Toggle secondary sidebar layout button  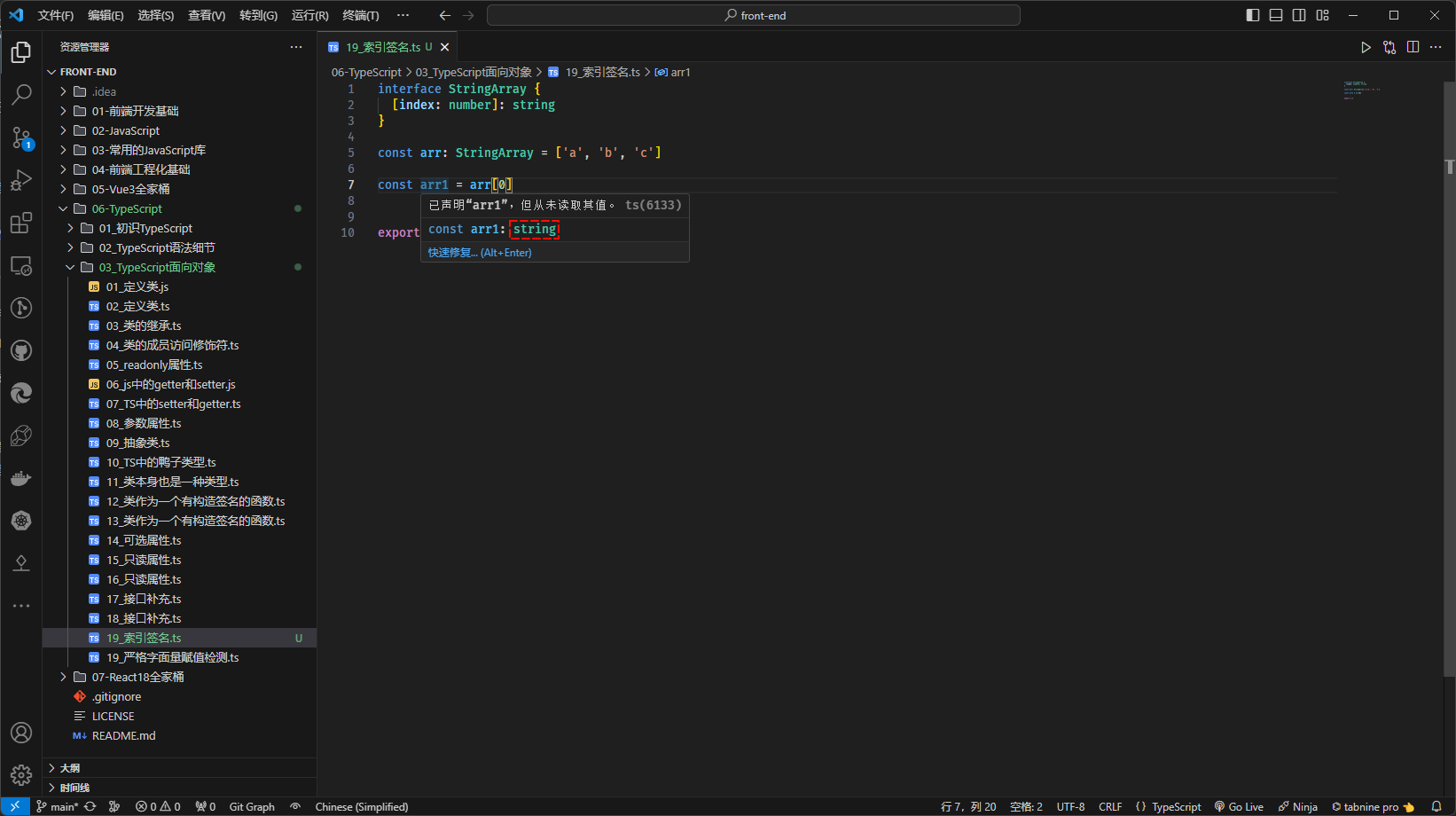click(x=1299, y=15)
